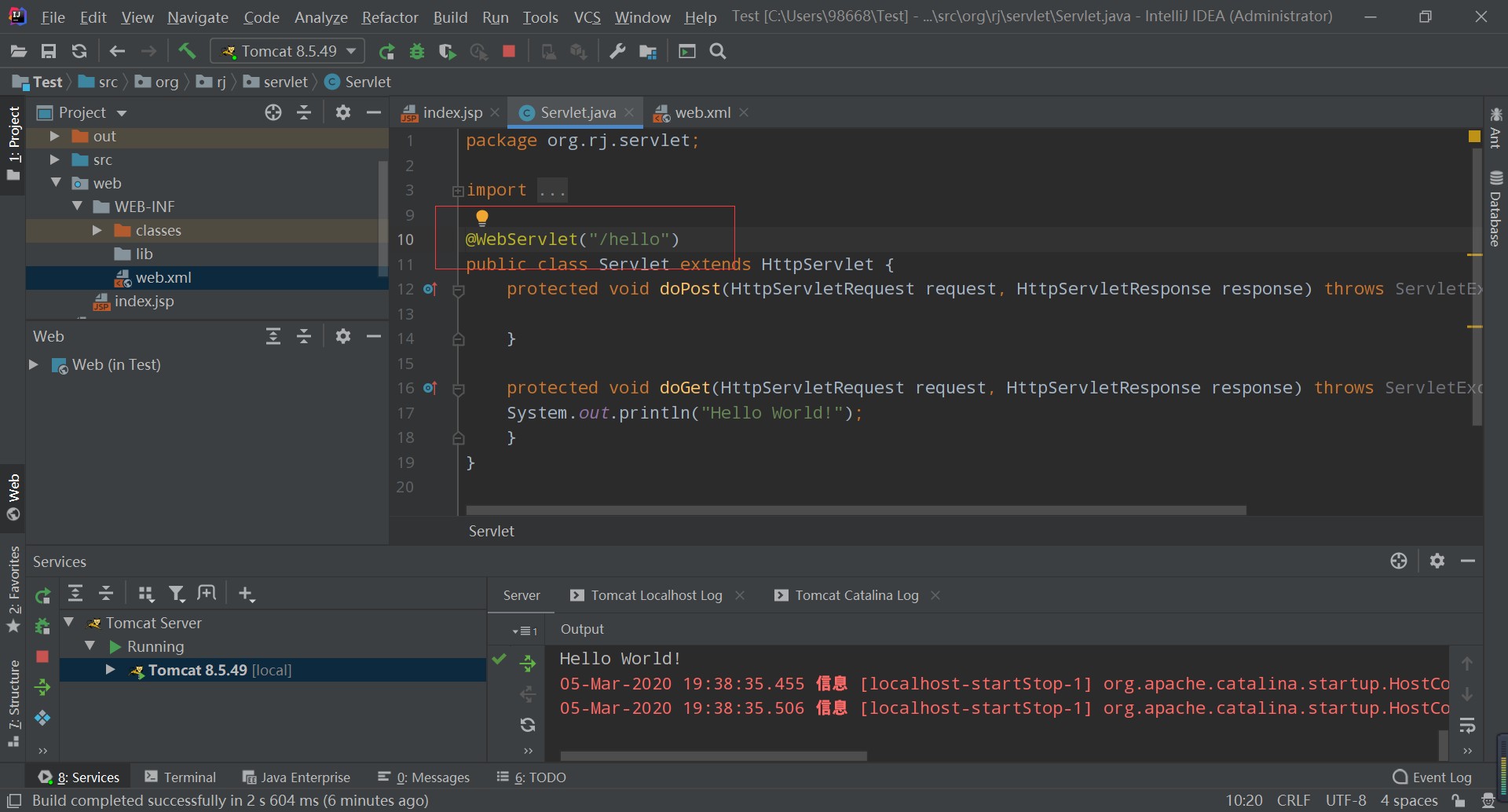Expand Tomcat 8.5.49 [local] node arrow
The width and height of the screenshot is (1508, 812).
[x=111, y=671]
